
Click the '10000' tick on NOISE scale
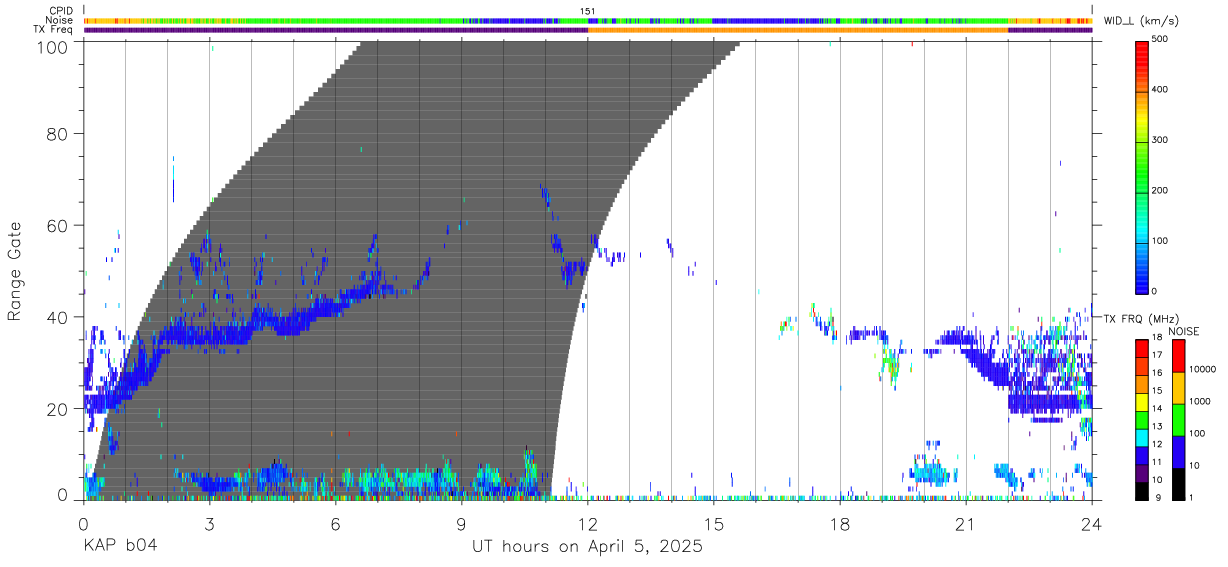coord(1201,369)
